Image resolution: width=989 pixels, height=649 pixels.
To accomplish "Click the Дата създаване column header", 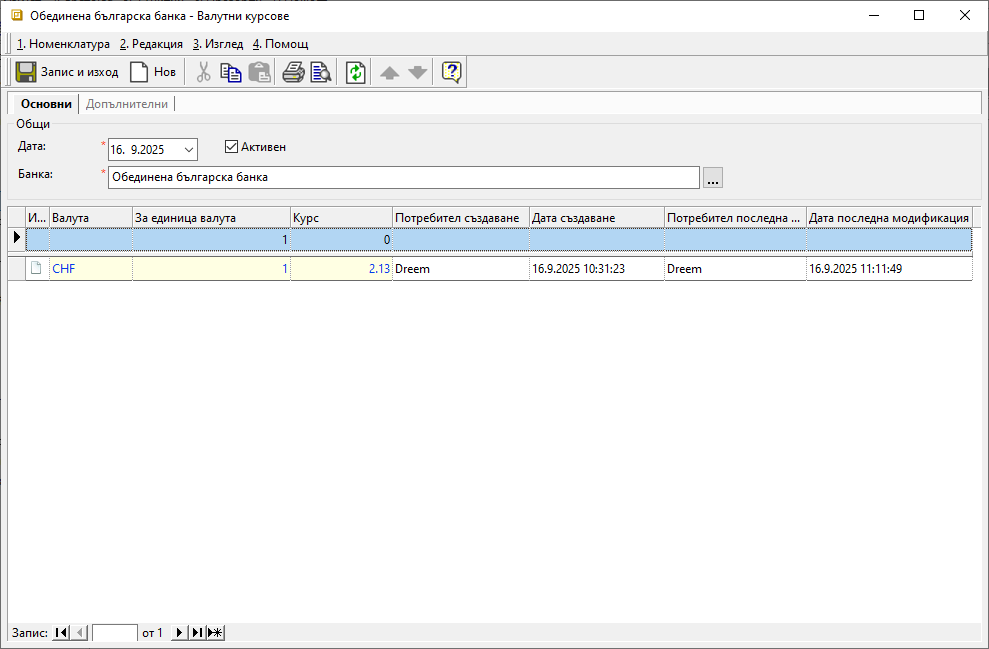I will pos(597,218).
